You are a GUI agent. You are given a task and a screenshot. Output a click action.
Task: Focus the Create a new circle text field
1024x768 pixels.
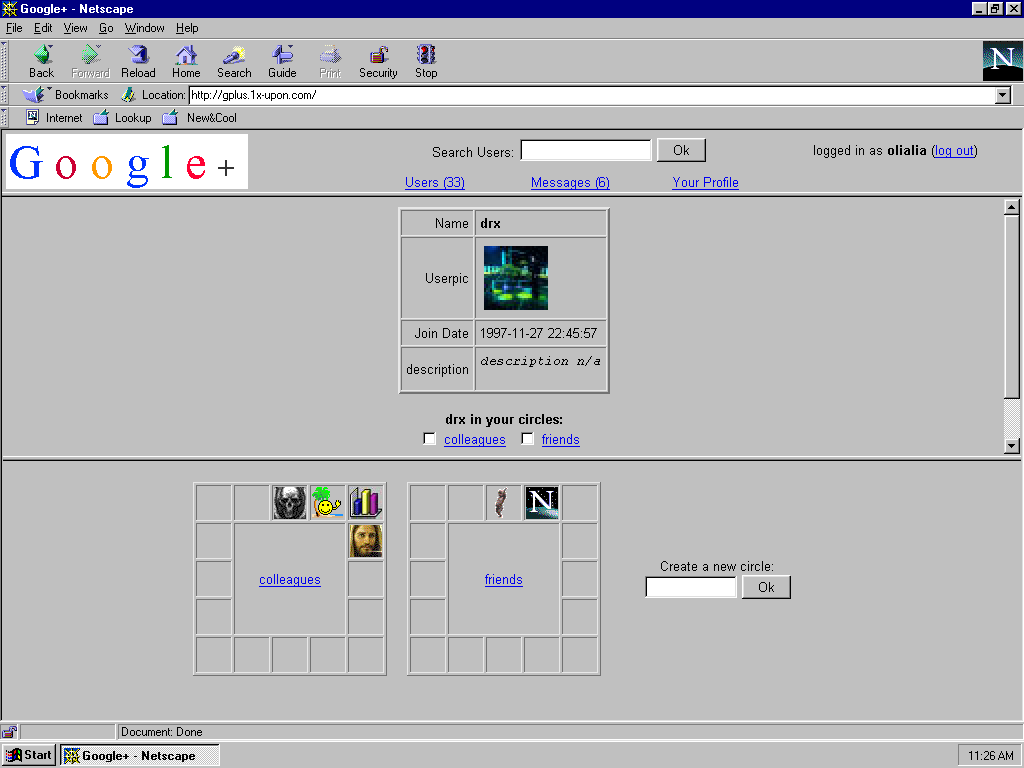(691, 587)
